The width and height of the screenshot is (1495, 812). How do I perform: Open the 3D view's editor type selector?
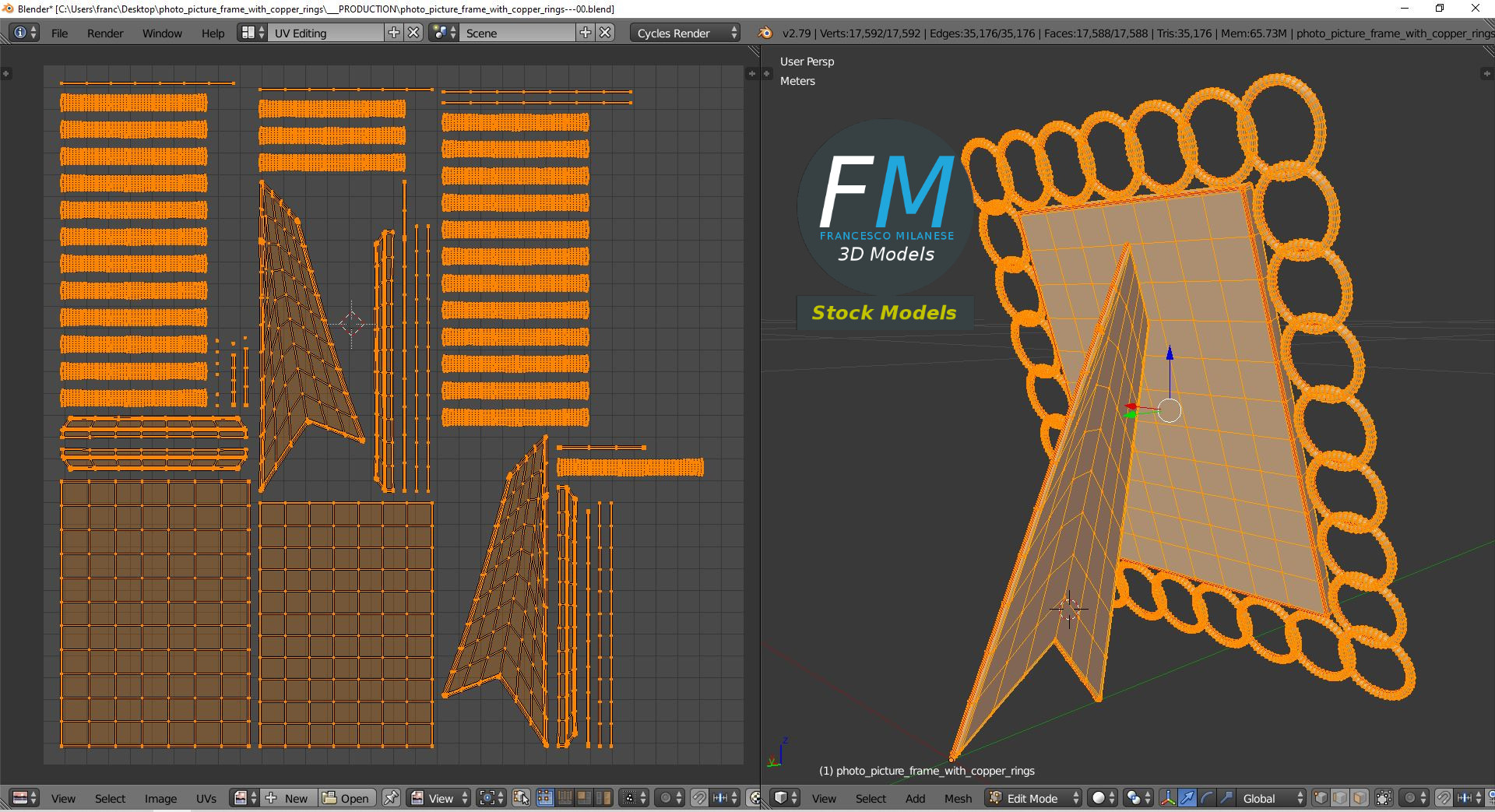tap(785, 798)
